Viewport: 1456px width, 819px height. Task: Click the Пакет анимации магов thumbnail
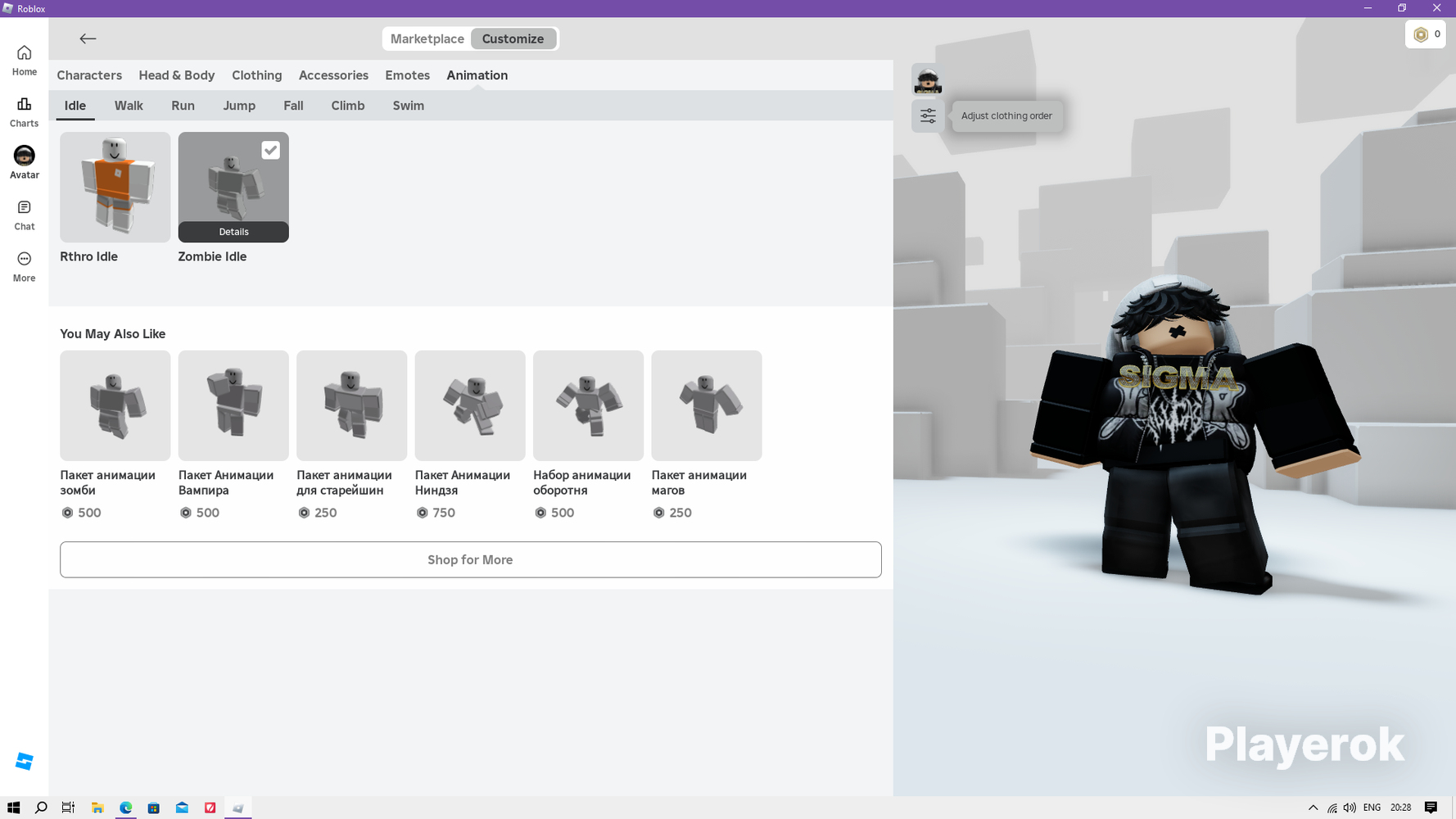tap(707, 405)
